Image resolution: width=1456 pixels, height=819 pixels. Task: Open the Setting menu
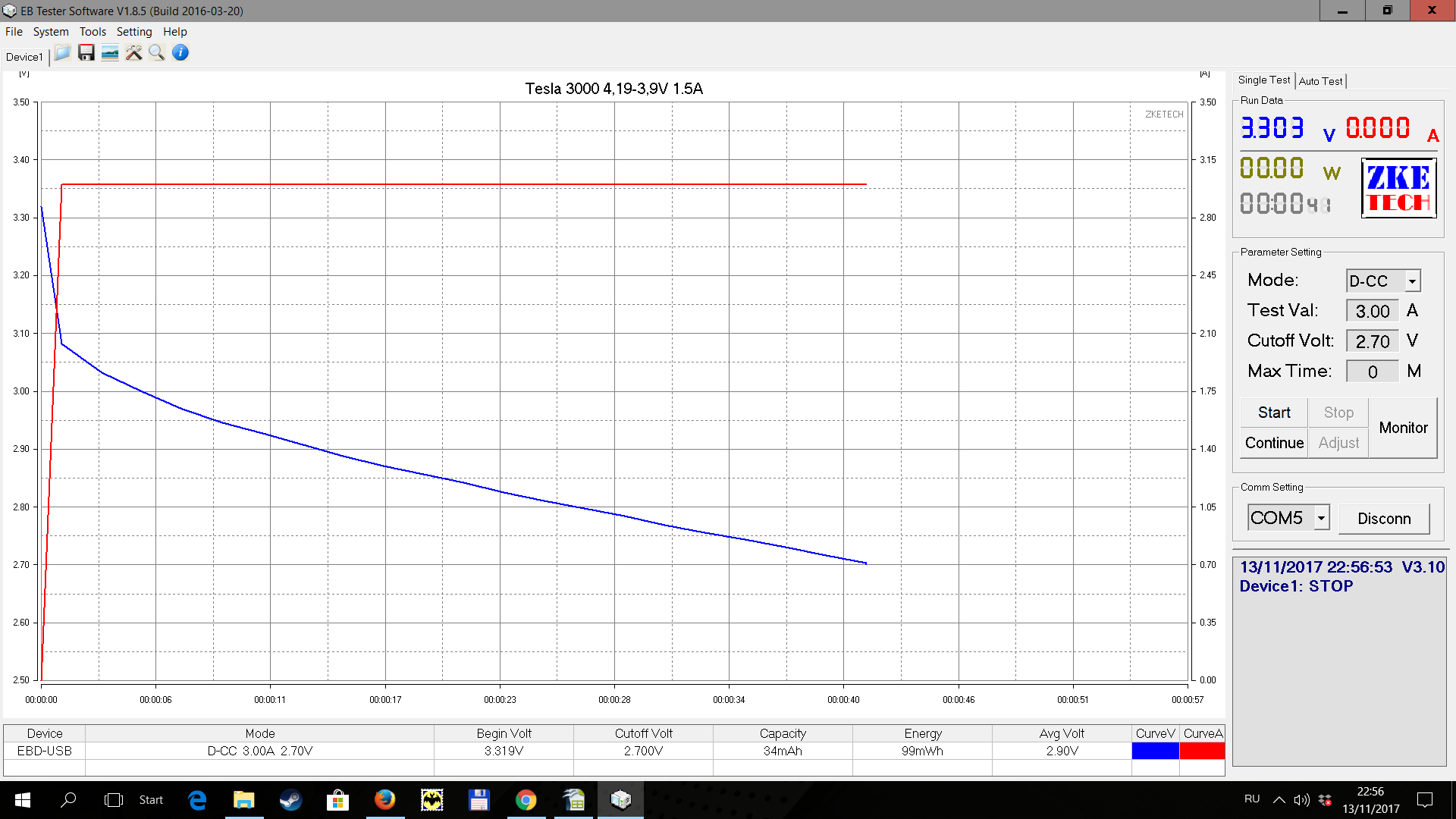pos(134,32)
